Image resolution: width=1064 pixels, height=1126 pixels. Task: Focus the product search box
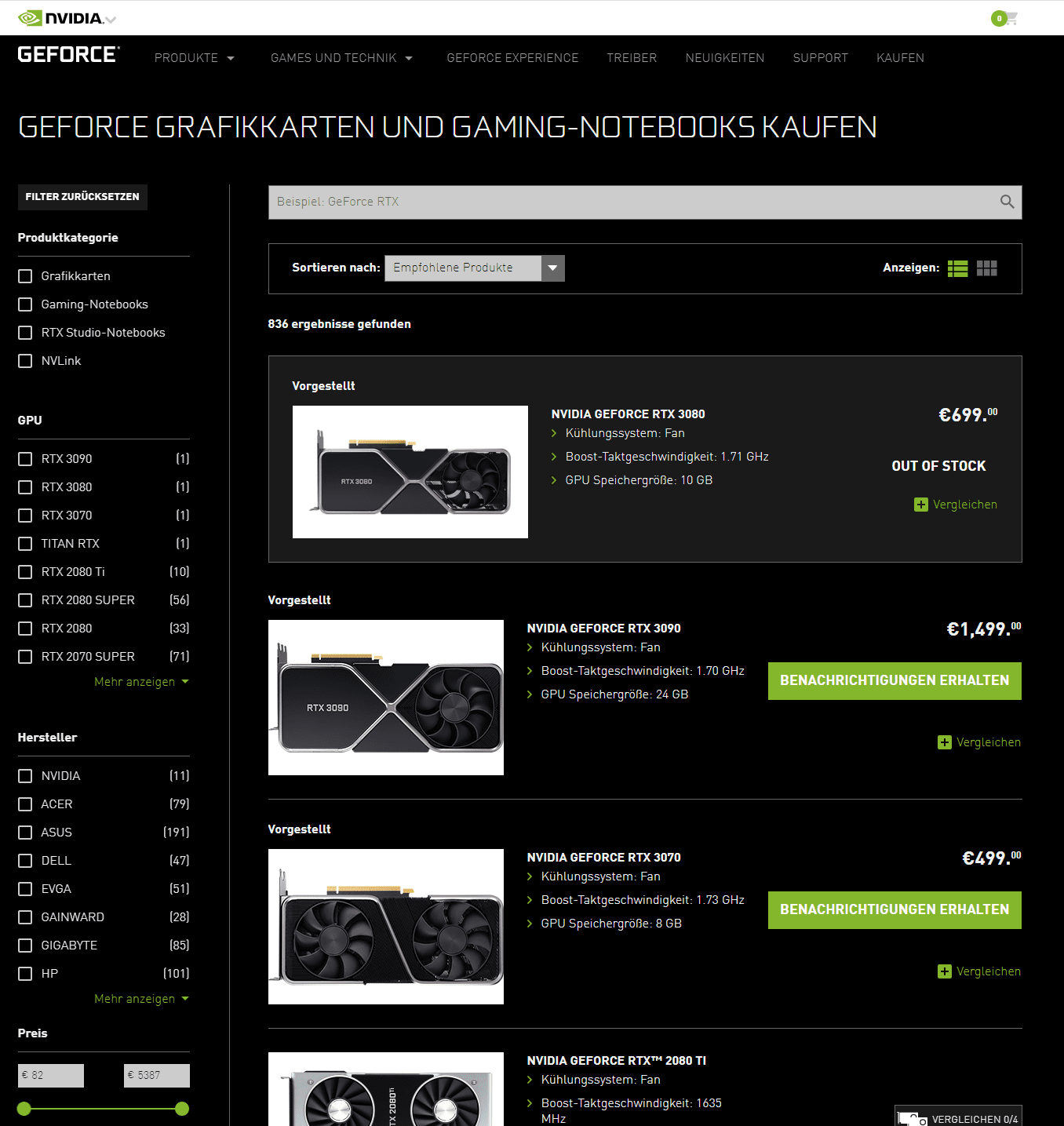(645, 202)
